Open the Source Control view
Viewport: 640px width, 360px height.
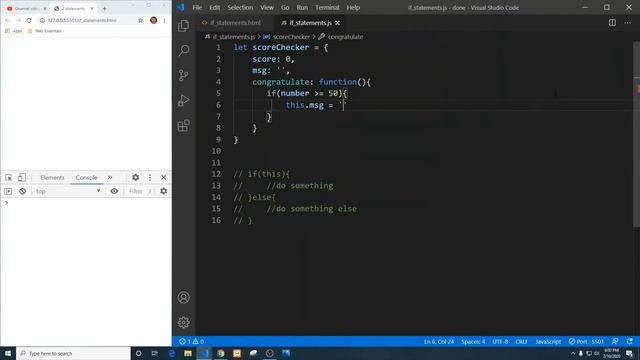[184, 75]
